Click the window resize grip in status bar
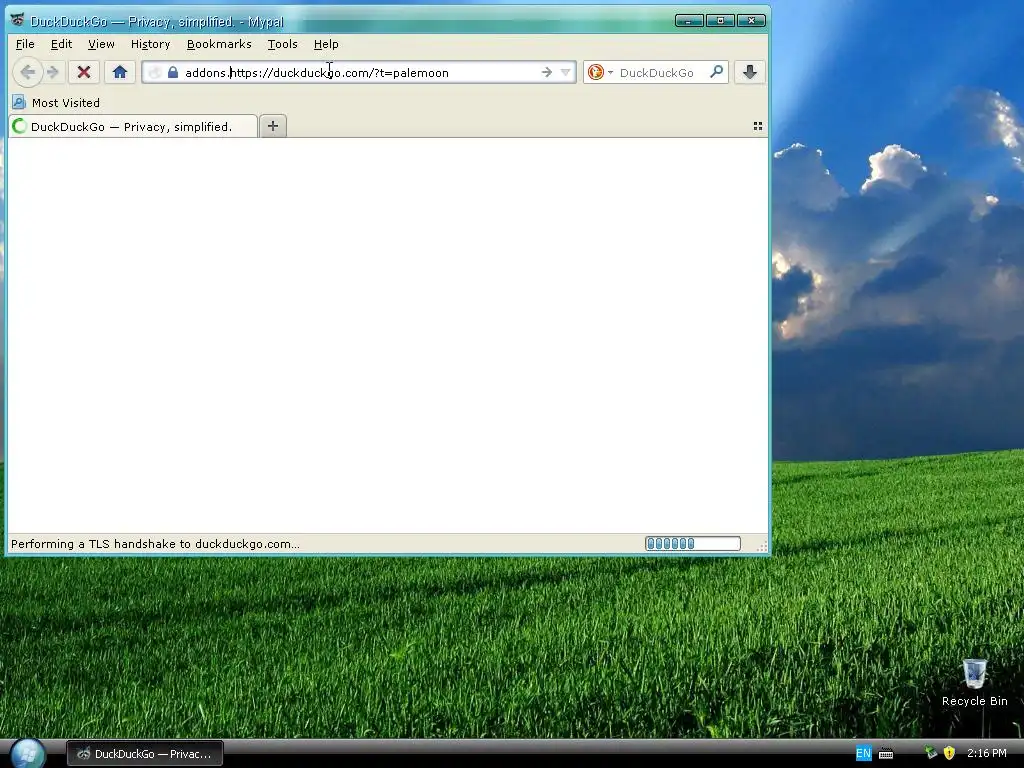This screenshot has height=768, width=1024. tap(761, 546)
